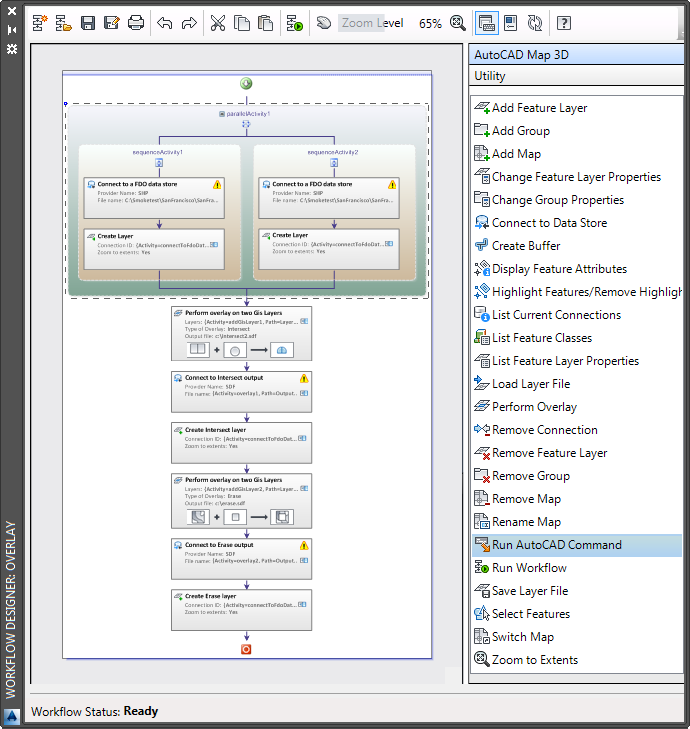Click the Load Layer File icon
This screenshot has height=729, width=690.
tap(482, 383)
